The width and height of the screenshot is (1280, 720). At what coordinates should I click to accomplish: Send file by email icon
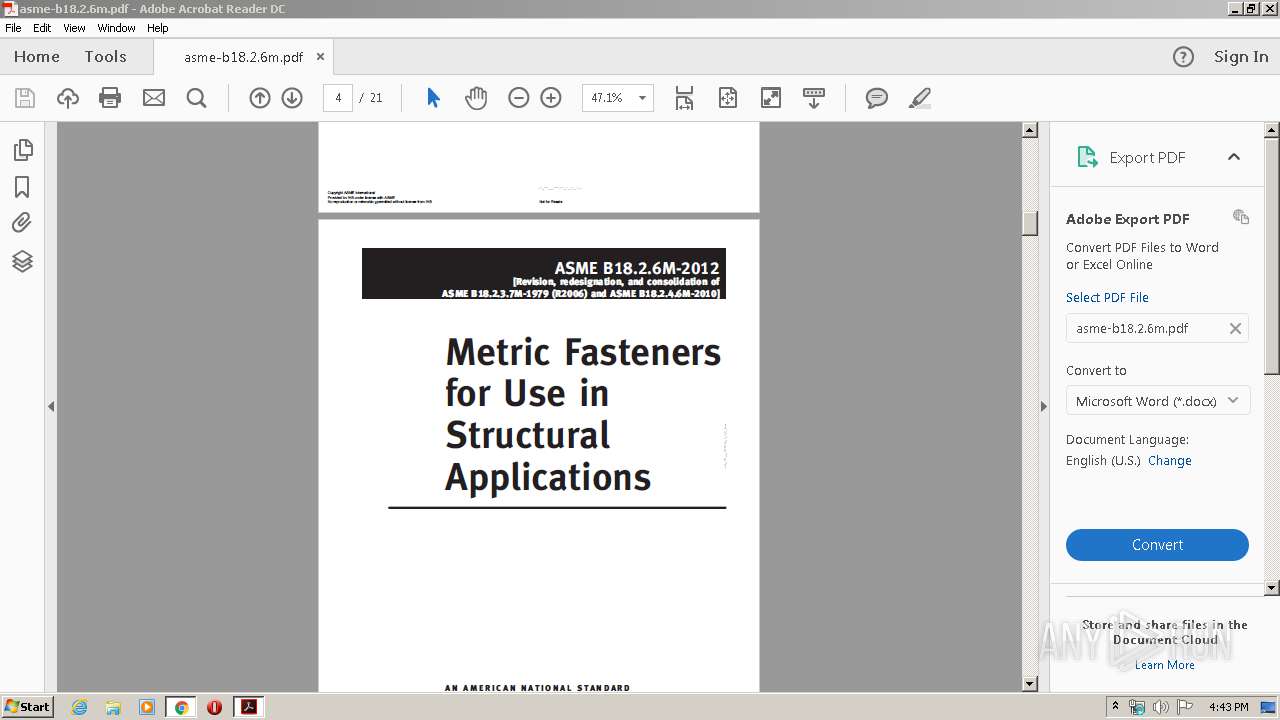154,98
